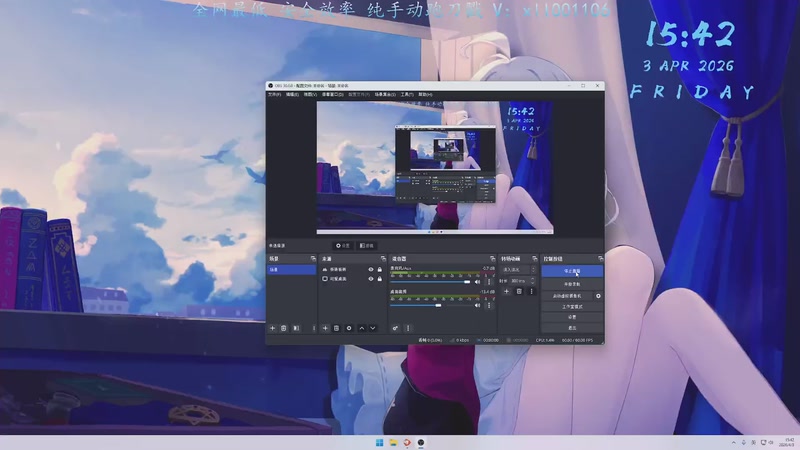Click the Exit button in Controls panel

(572, 328)
